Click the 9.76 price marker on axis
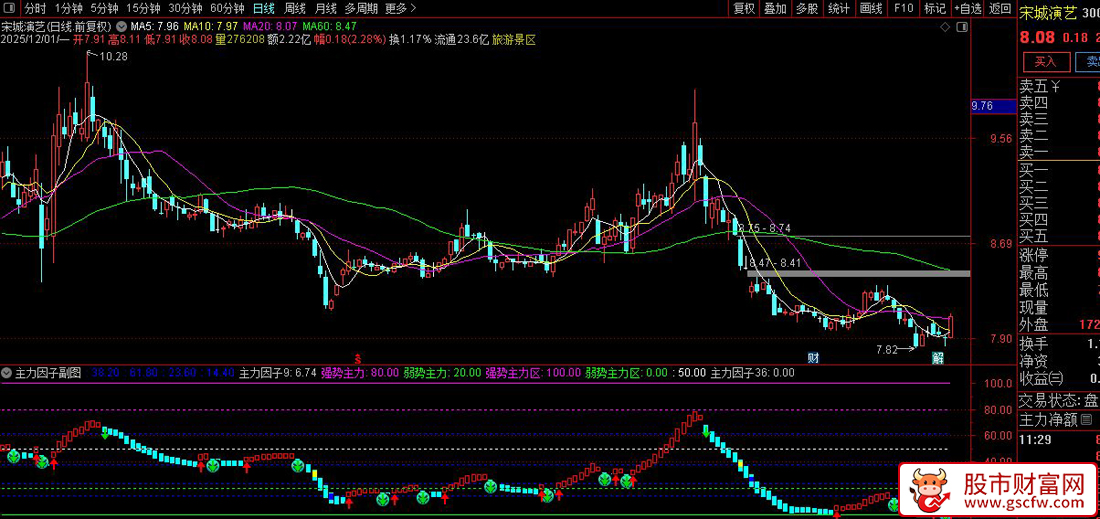 (982, 106)
